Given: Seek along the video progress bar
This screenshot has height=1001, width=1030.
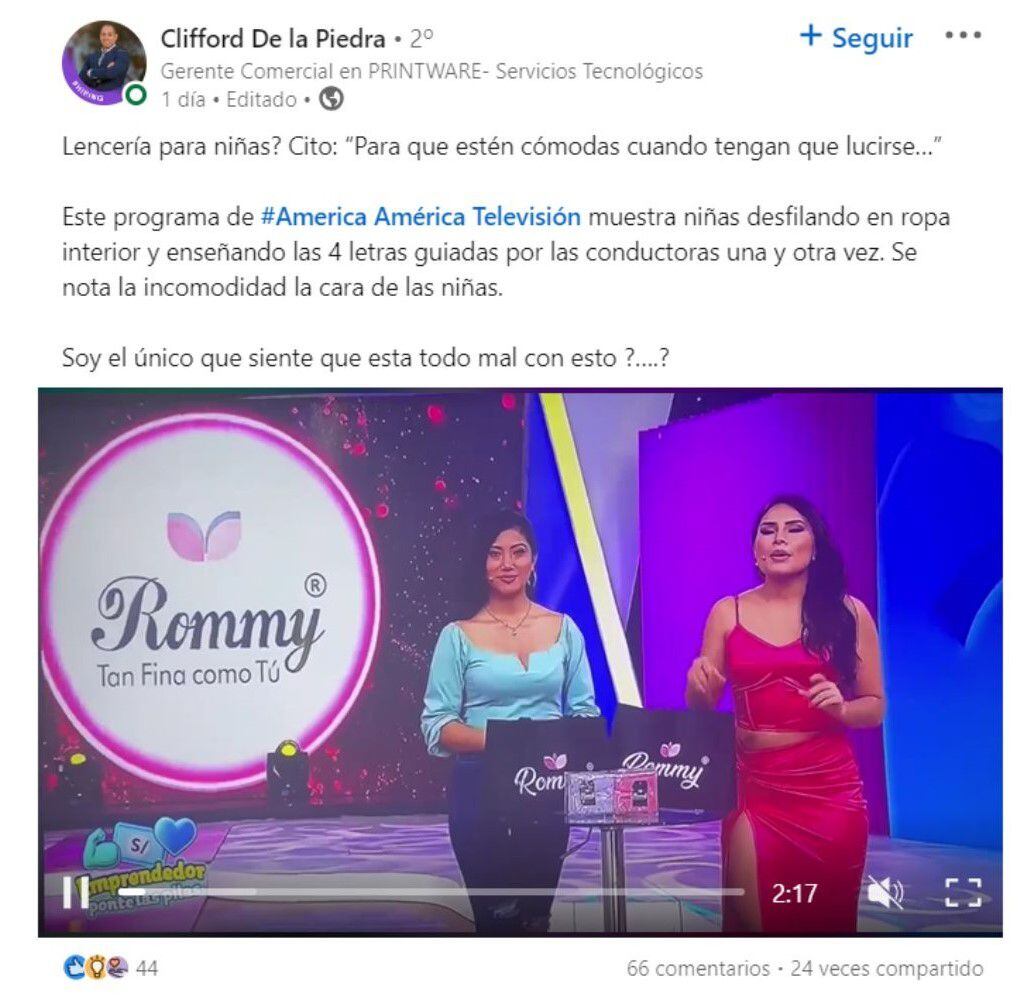Looking at the screenshot, I should pyautogui.click(x=431, y=892).
